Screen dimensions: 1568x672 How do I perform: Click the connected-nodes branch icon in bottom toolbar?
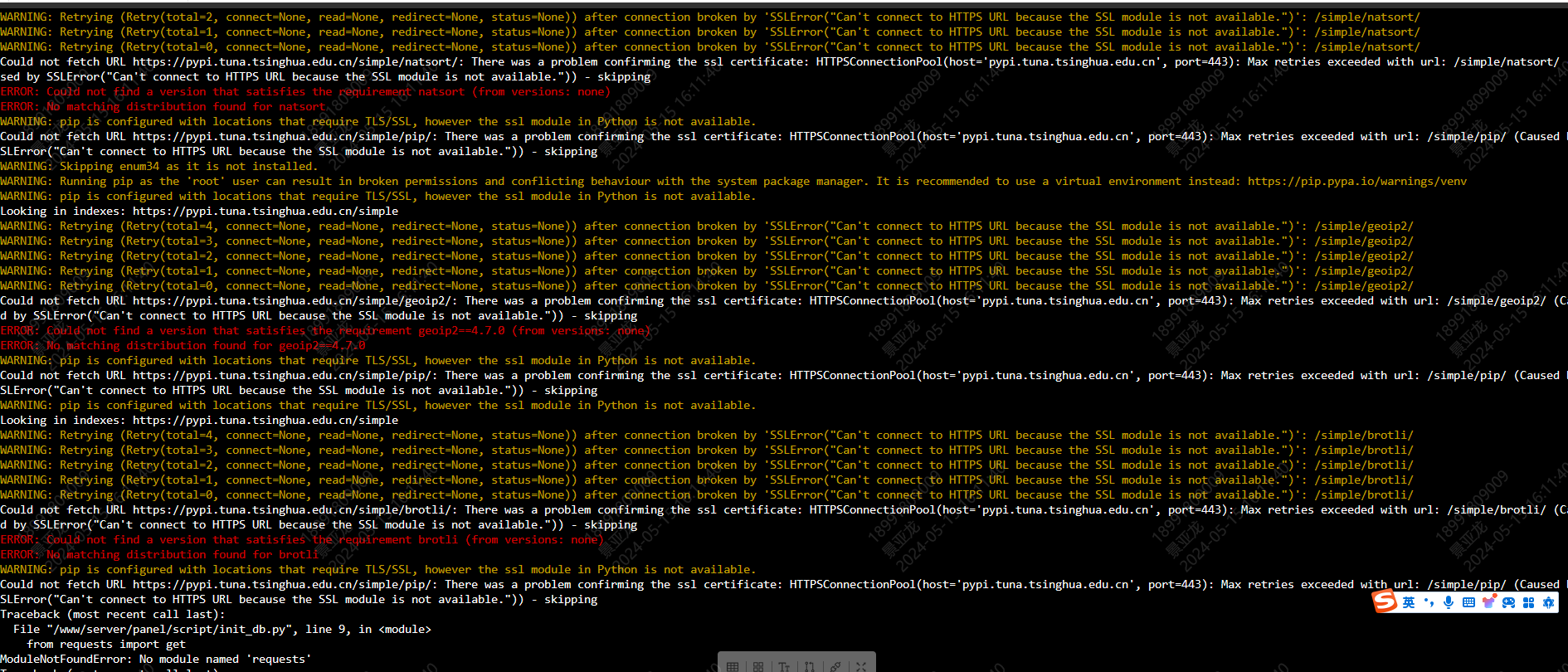click(x=810, y=667)
